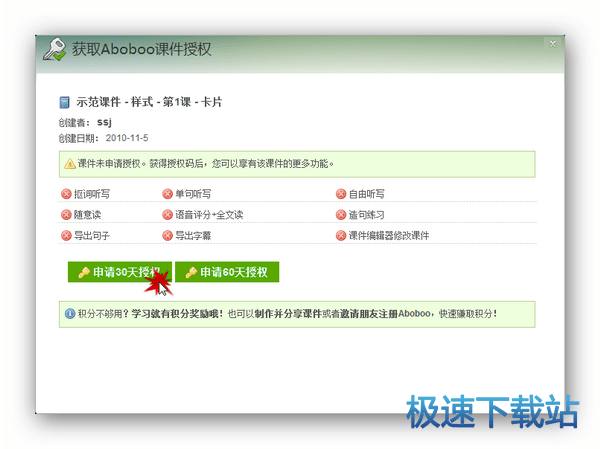Click the red X icon beside 课件编辑器修改课件

tap(341, 235)
